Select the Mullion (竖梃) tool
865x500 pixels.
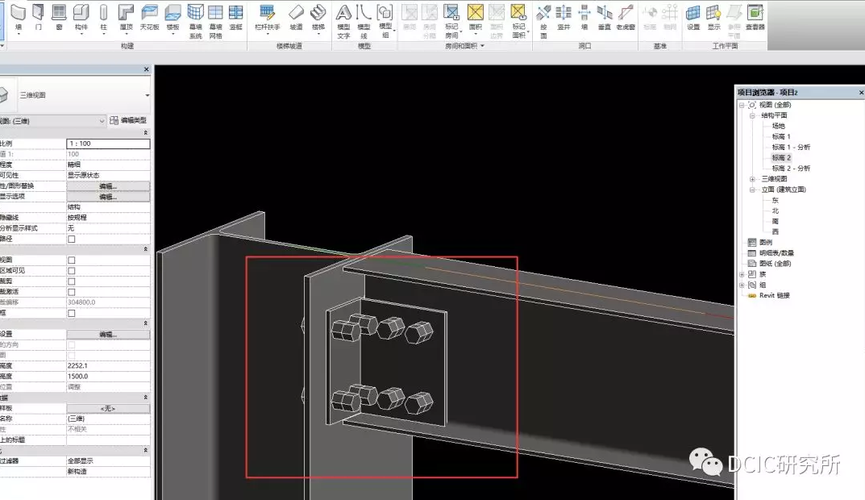coord(236,17)
